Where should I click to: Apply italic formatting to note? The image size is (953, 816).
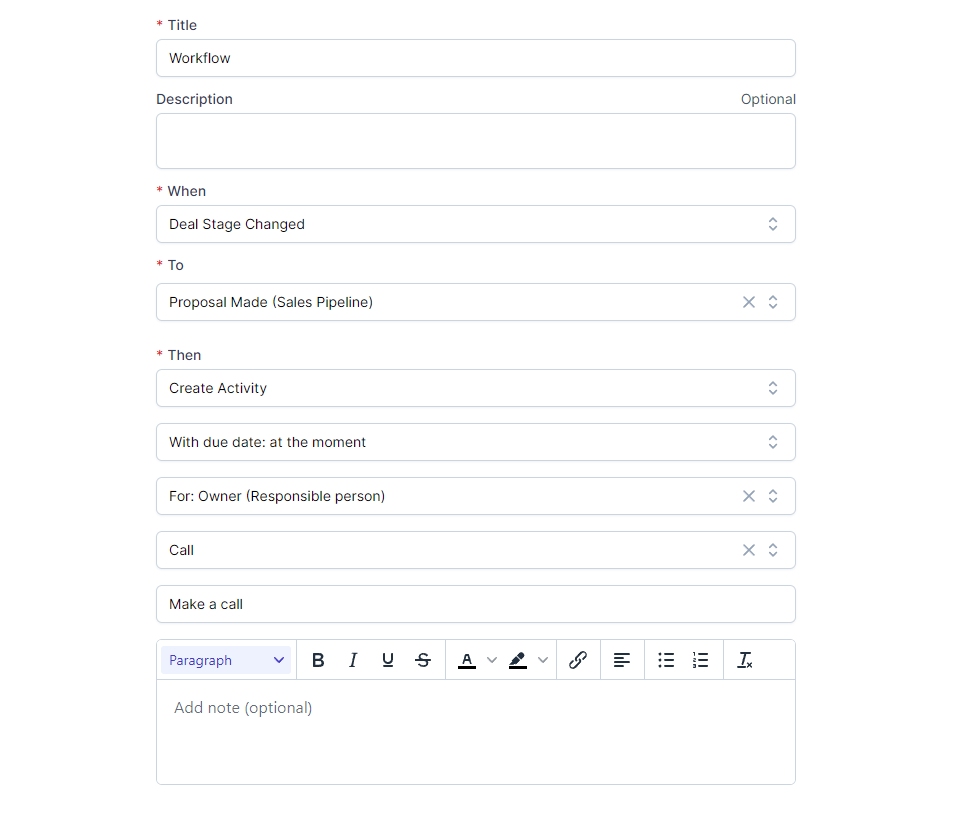(353, 660)
